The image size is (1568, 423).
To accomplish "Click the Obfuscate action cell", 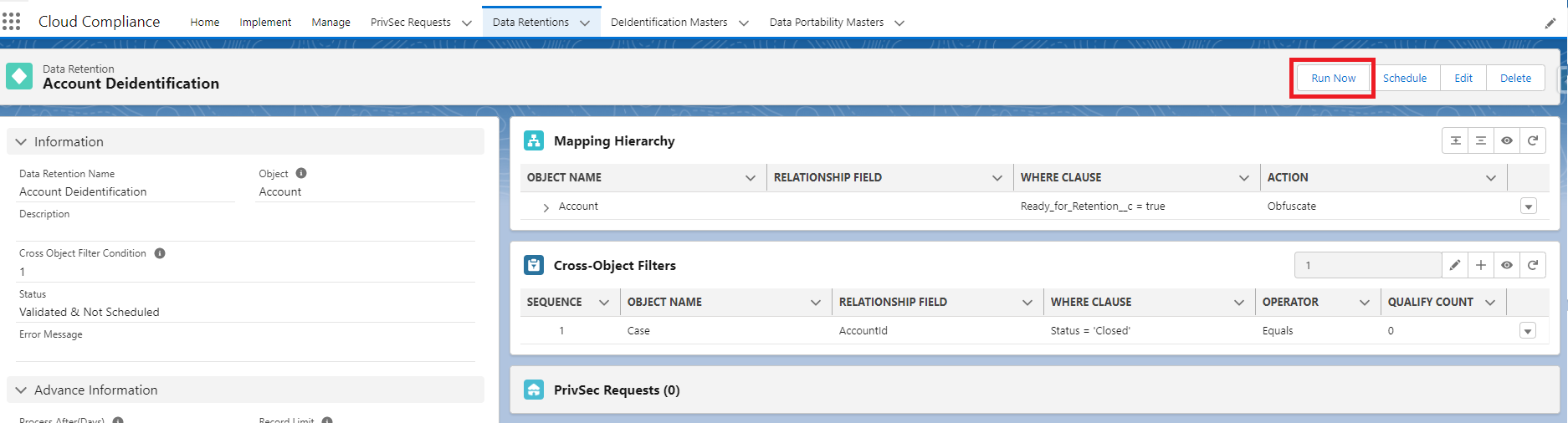I will (1292, 206).
